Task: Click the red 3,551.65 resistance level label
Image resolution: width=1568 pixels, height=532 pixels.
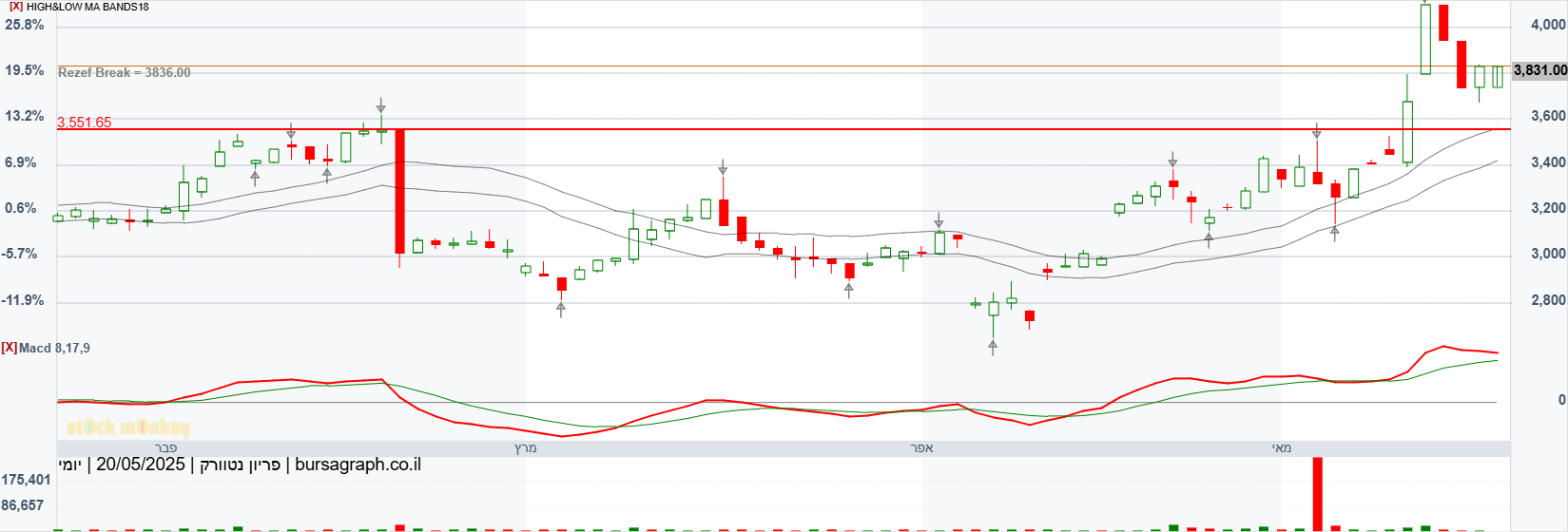Action: 85,123
